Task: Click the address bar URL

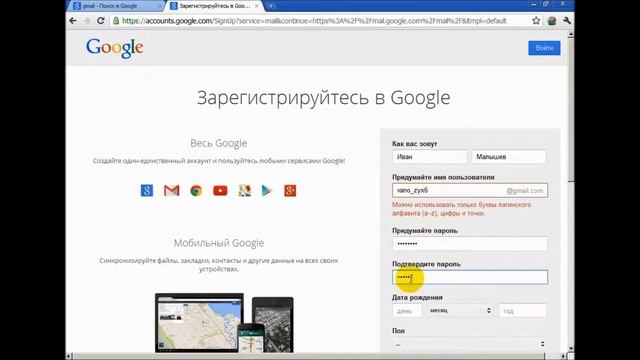Action: click(314, 21)
